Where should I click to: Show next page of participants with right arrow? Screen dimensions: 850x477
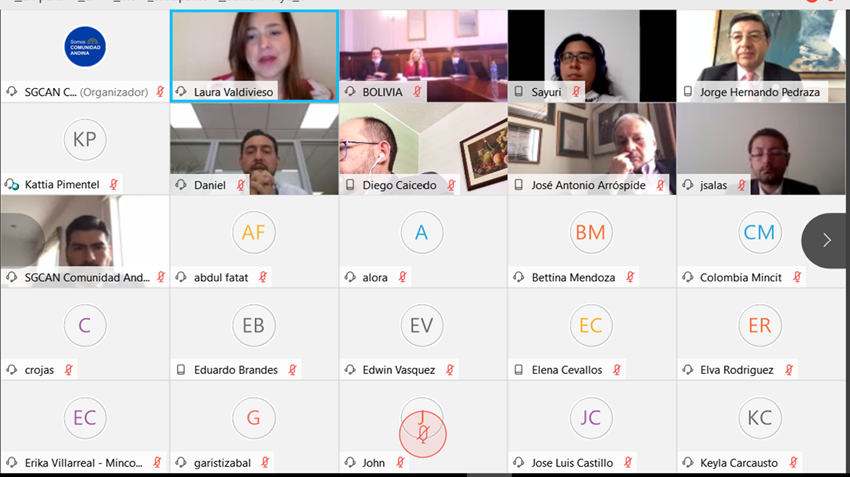coord(826,240)
